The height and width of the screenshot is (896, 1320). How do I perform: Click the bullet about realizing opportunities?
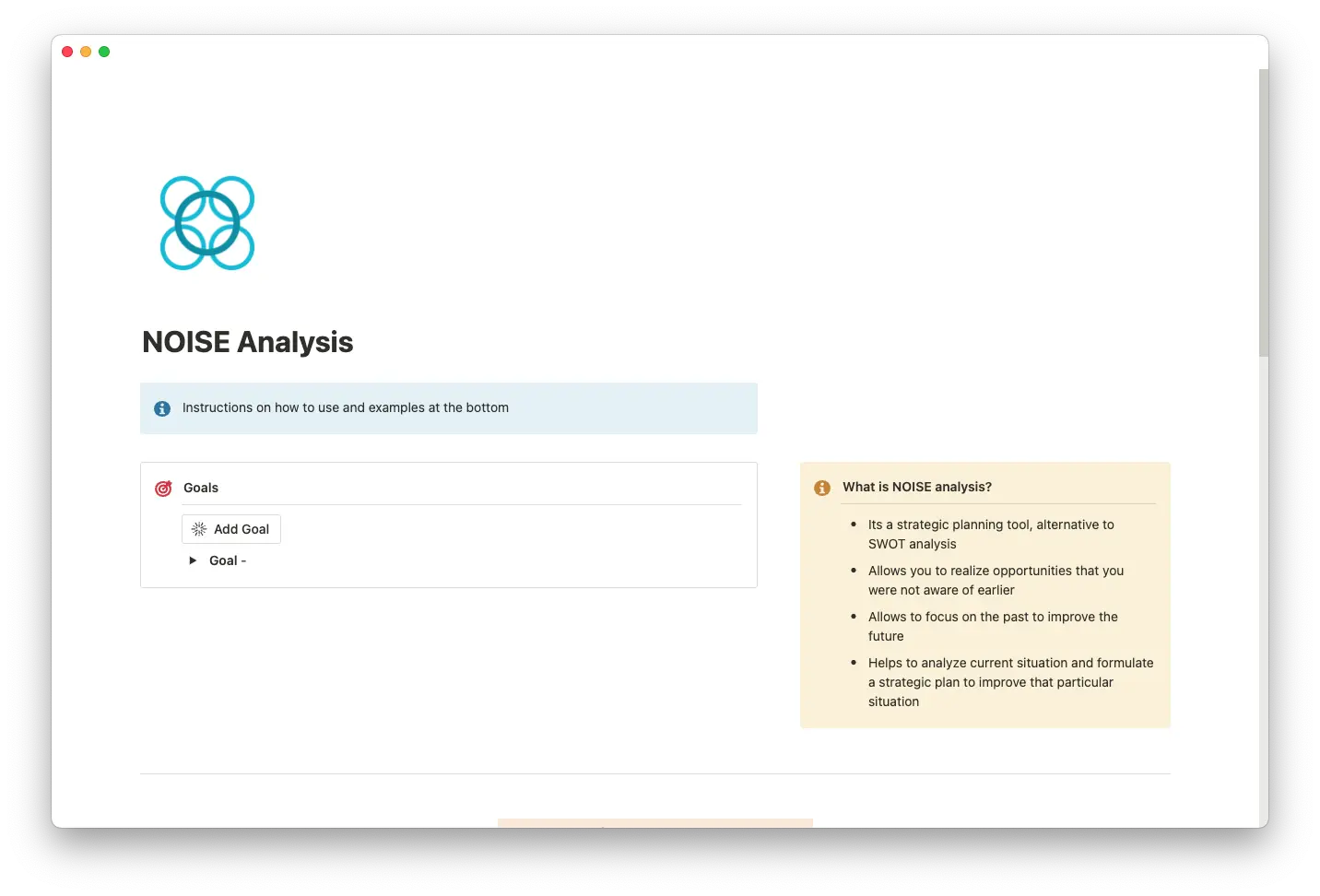[x=996, y=580]
